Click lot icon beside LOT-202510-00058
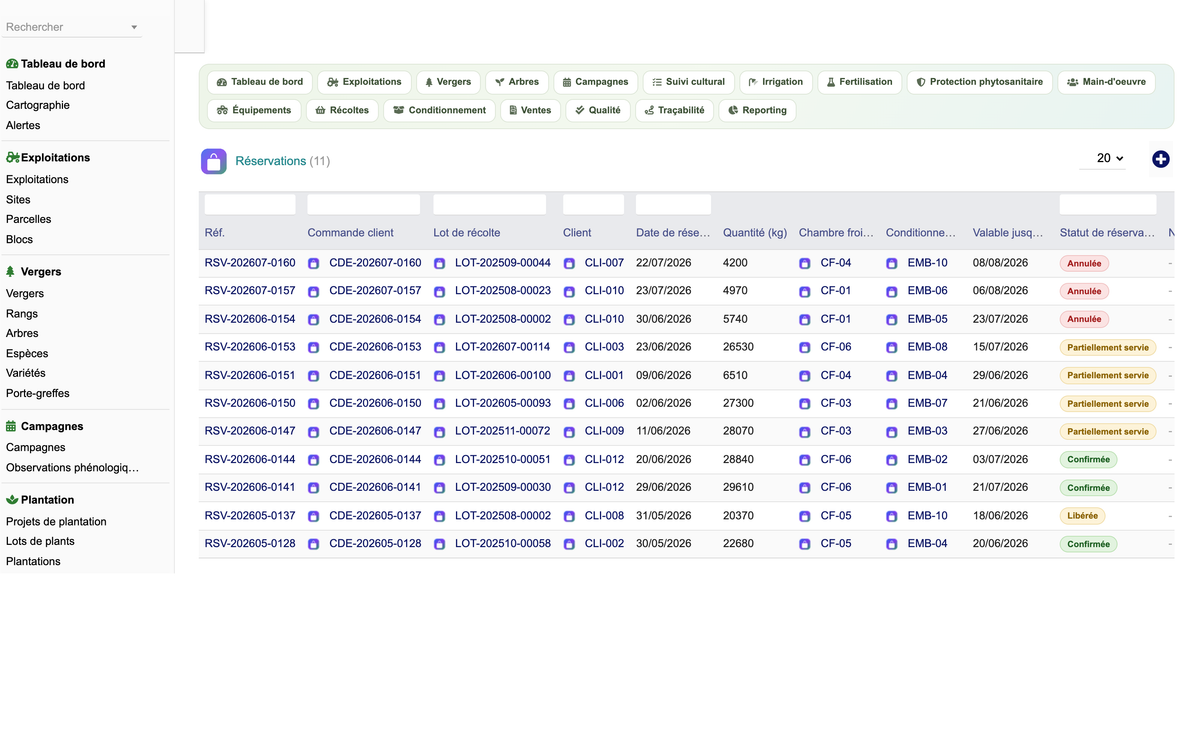Viewport: 1200px width, 743px height. pos(439,545)
